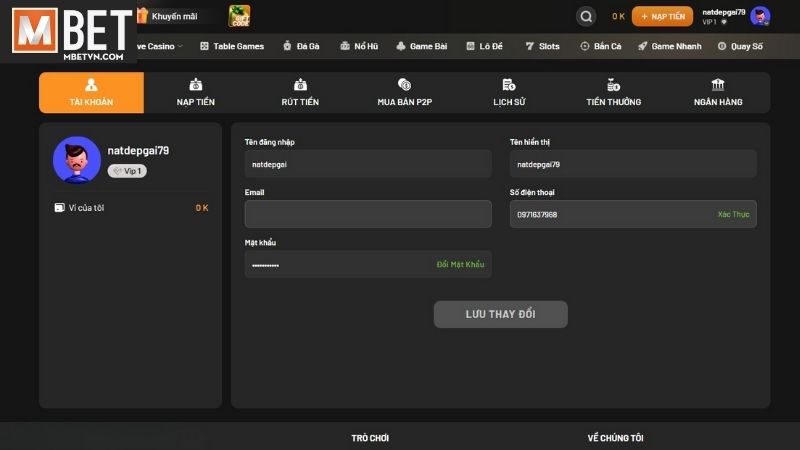Viewport: 800px width, 450px height.
Task: Open the NGÂN HÀNG tab
Action: (718, 93)
